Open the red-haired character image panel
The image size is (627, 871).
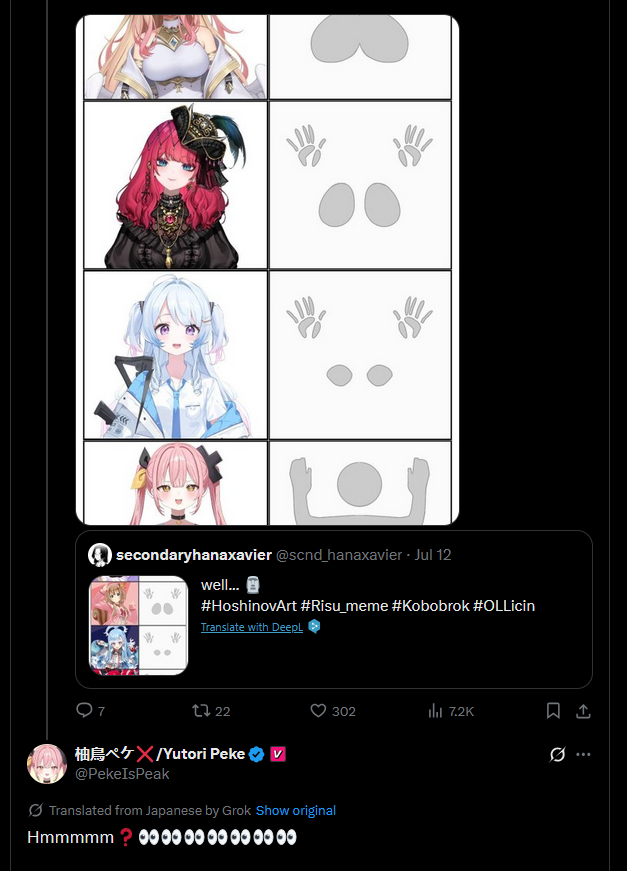(x=175, y=185)
